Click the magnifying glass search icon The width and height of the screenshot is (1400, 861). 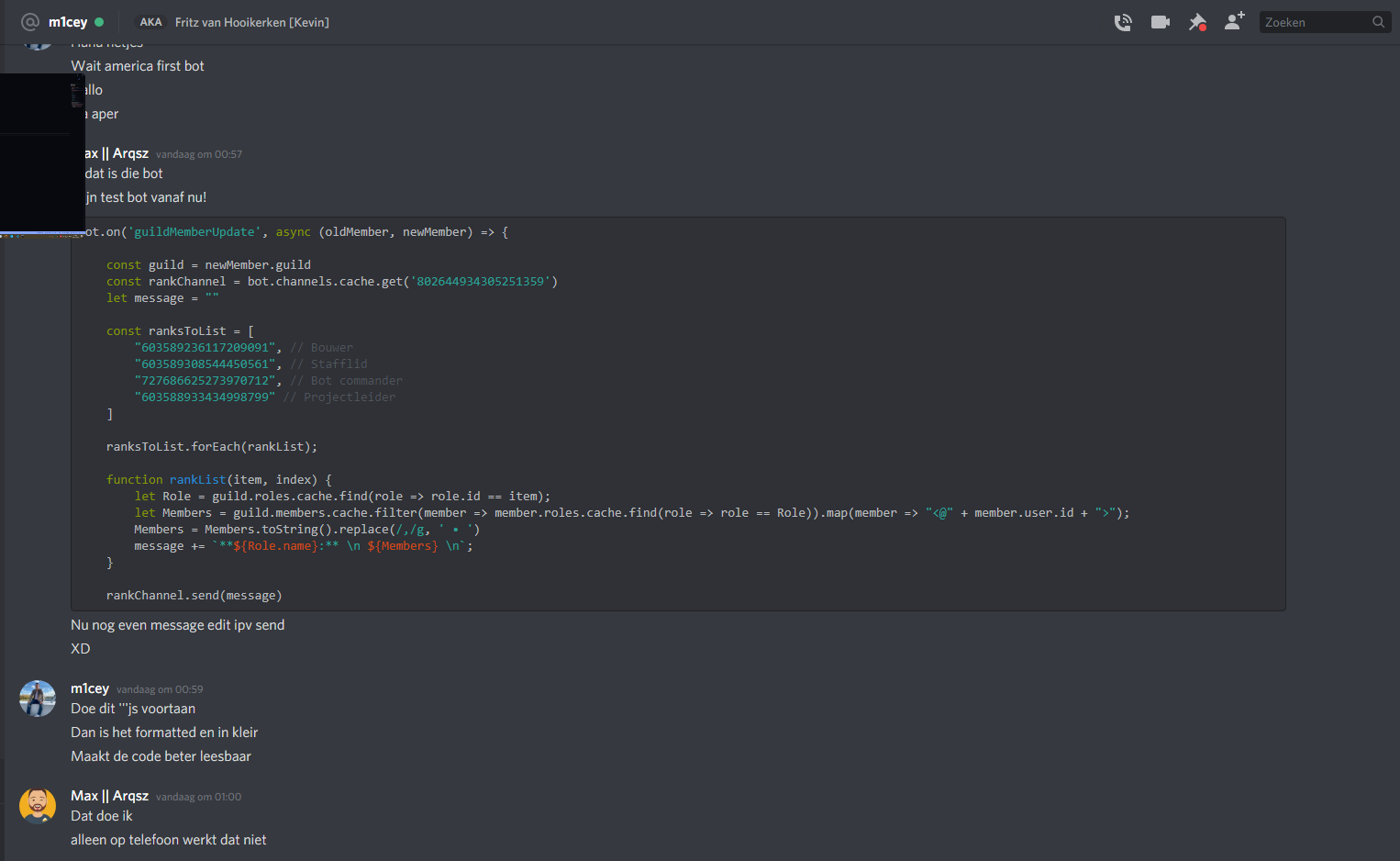pos(1378,22)
